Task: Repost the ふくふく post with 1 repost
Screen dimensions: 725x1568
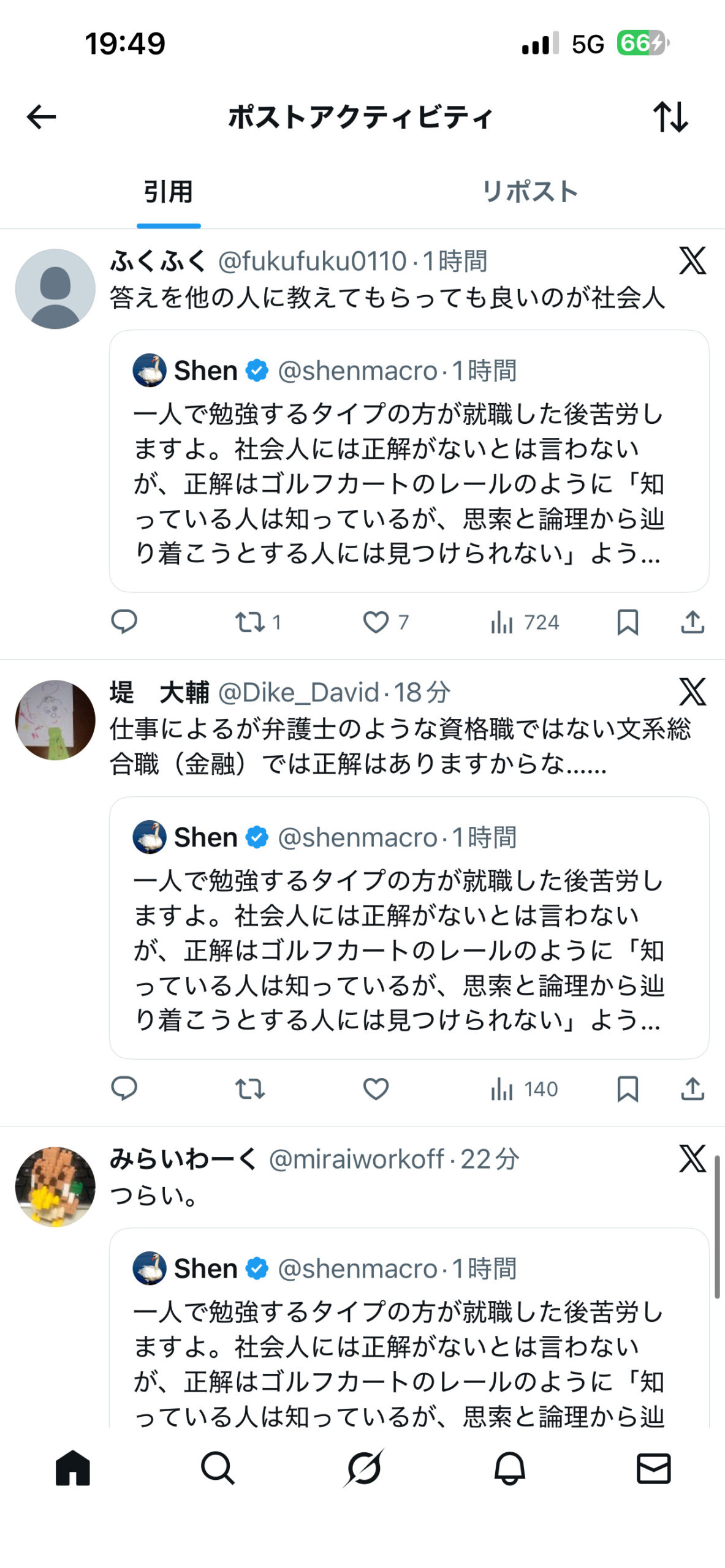Action: click(x=251, y=622)
